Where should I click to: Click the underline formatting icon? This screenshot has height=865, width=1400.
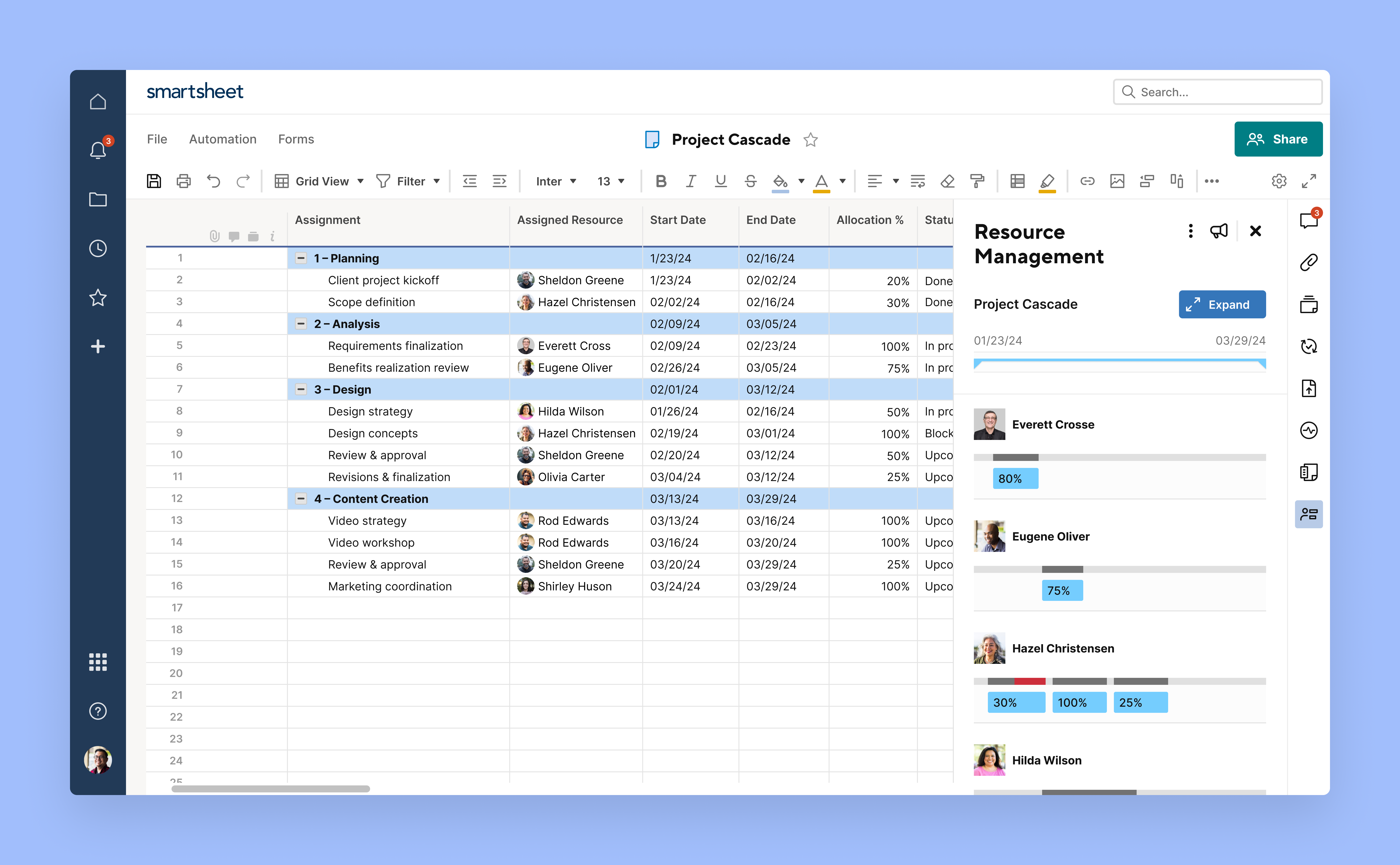pyautogui.click(x=720, y=181)
